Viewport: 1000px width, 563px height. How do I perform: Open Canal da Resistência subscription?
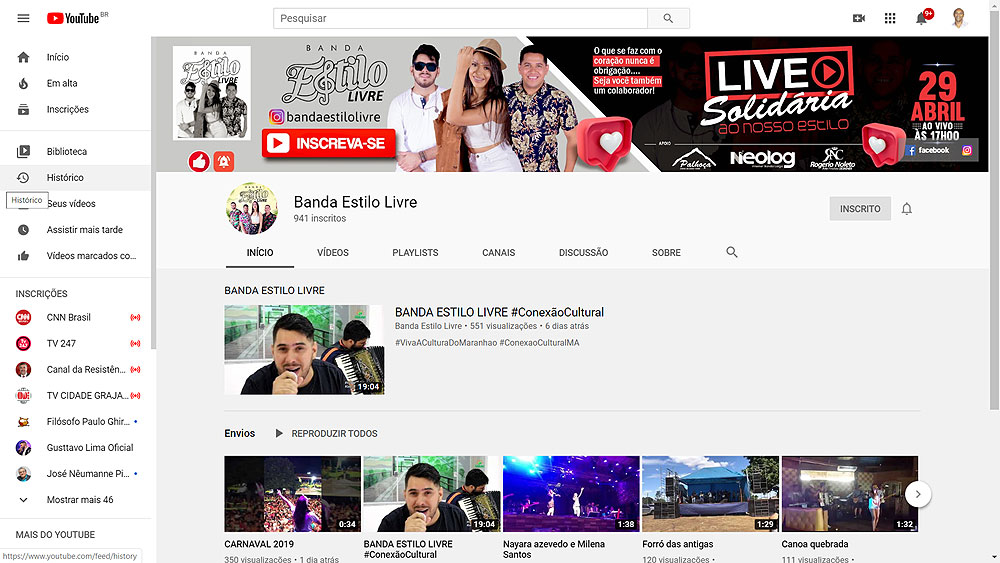(x=75, y=369)
